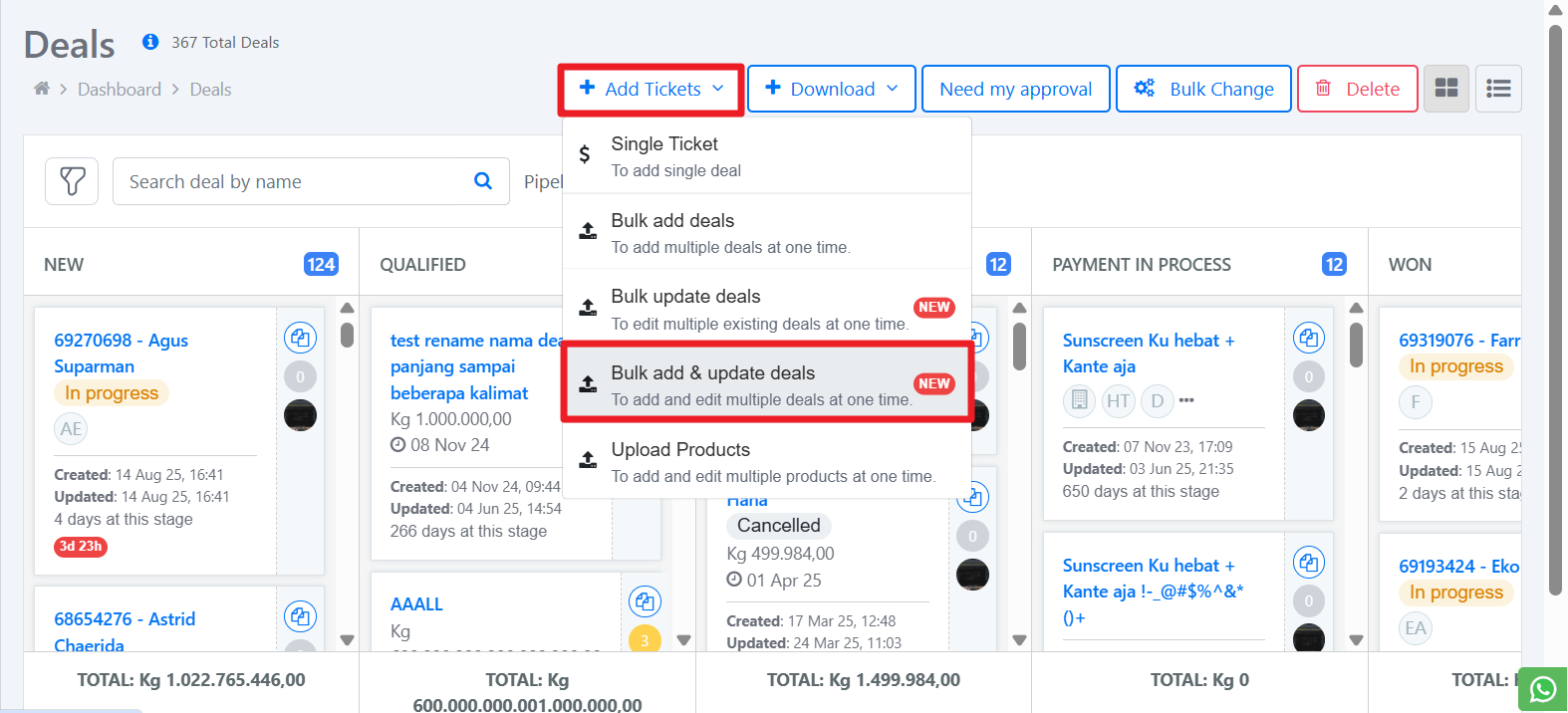The image size is (1568, 713).
Task: Click the search magnifier icon
Action: click(483, 181)
